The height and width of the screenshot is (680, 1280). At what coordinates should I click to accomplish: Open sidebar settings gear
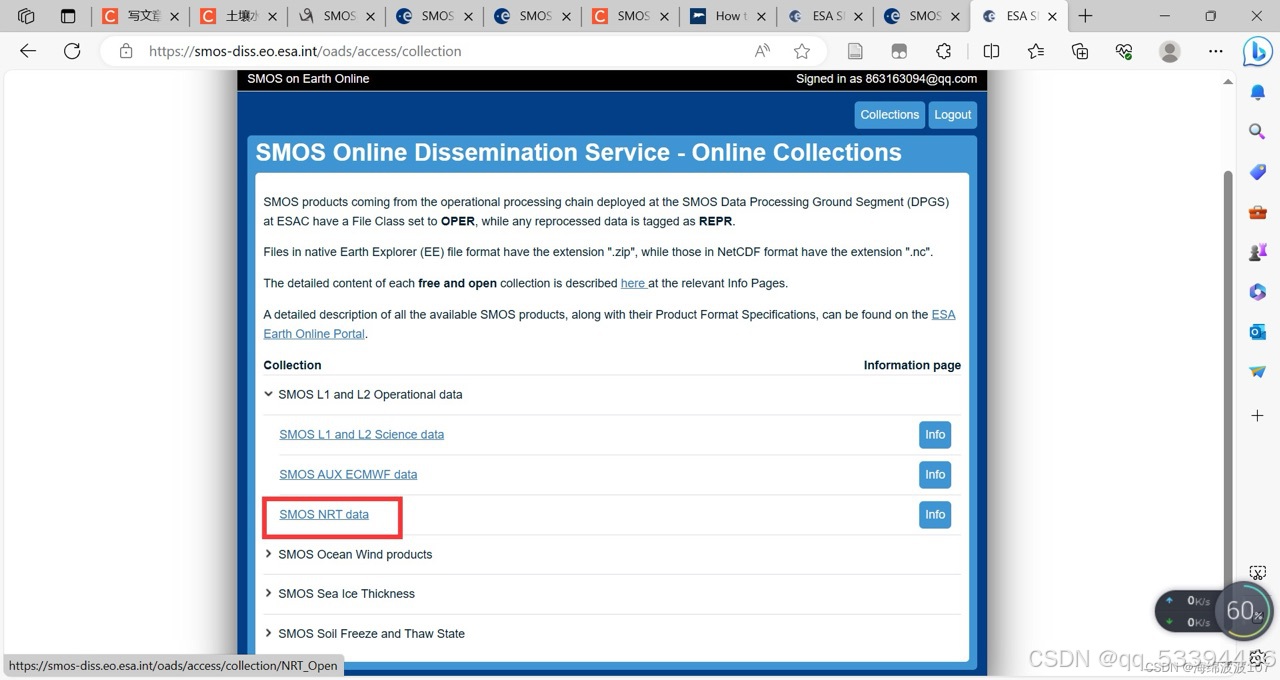click(1258, 658)
